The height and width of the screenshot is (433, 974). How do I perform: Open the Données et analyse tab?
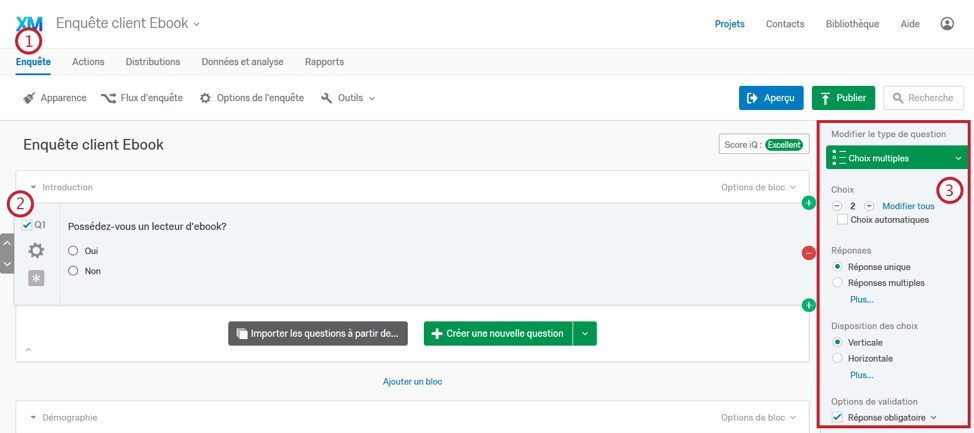point(242,62)
